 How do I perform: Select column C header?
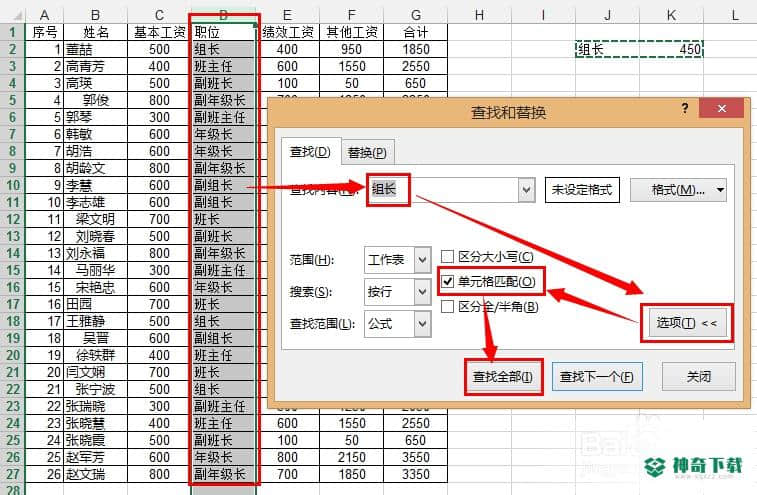click(x=159, y=15)
